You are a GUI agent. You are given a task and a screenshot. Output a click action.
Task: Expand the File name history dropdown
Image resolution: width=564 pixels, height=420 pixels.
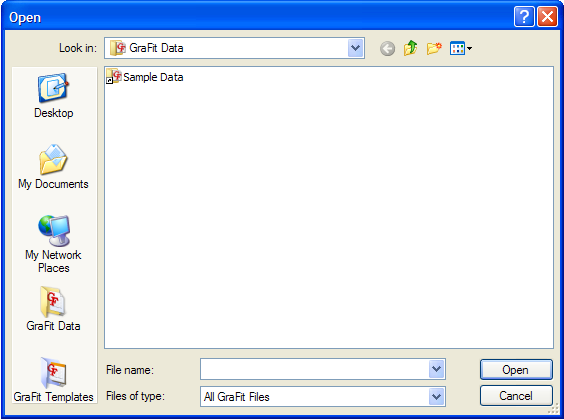click(x=437, y=369)
